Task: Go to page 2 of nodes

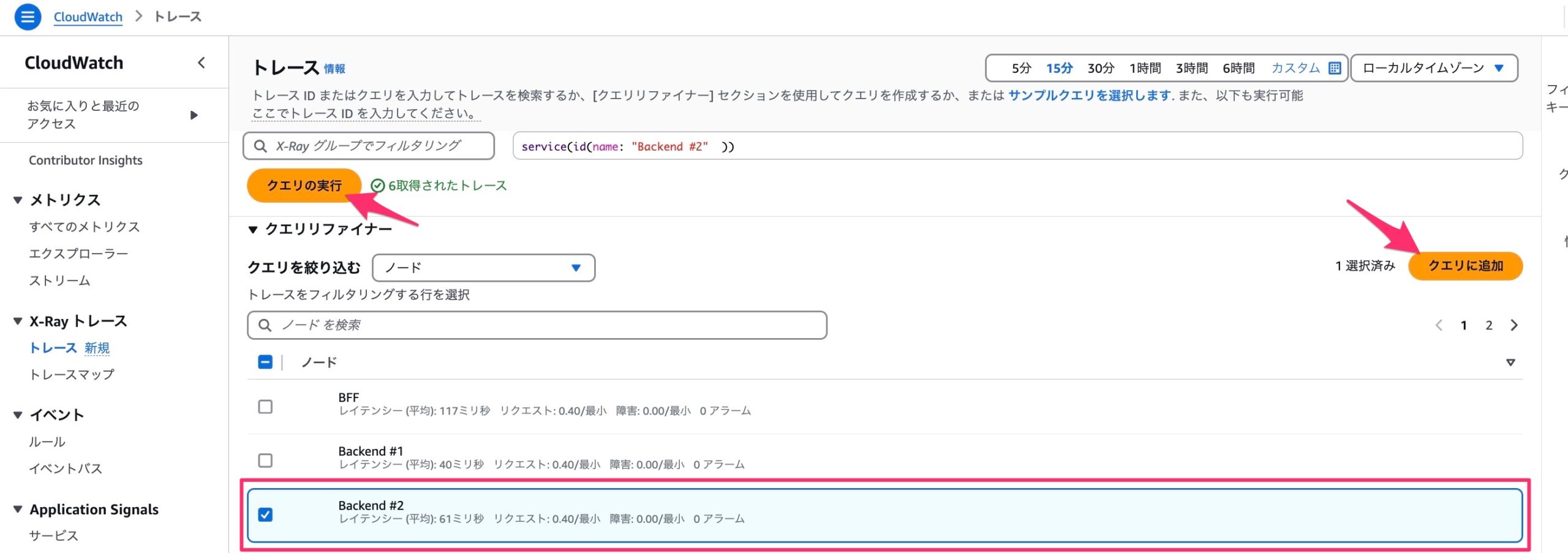Action: 1489,325
